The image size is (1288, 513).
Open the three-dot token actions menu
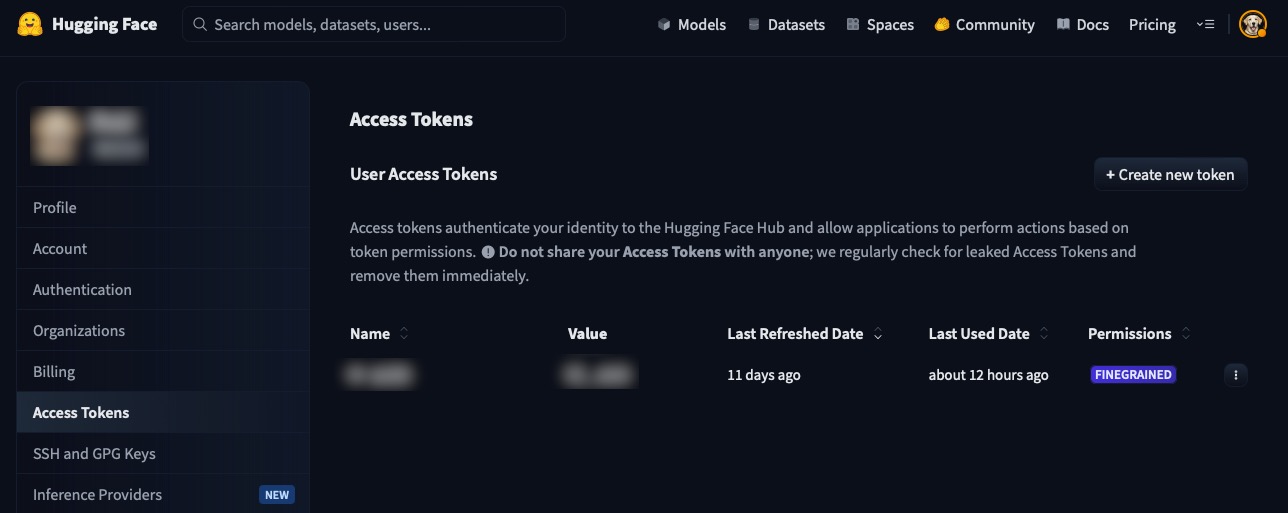pos(1236,375)
